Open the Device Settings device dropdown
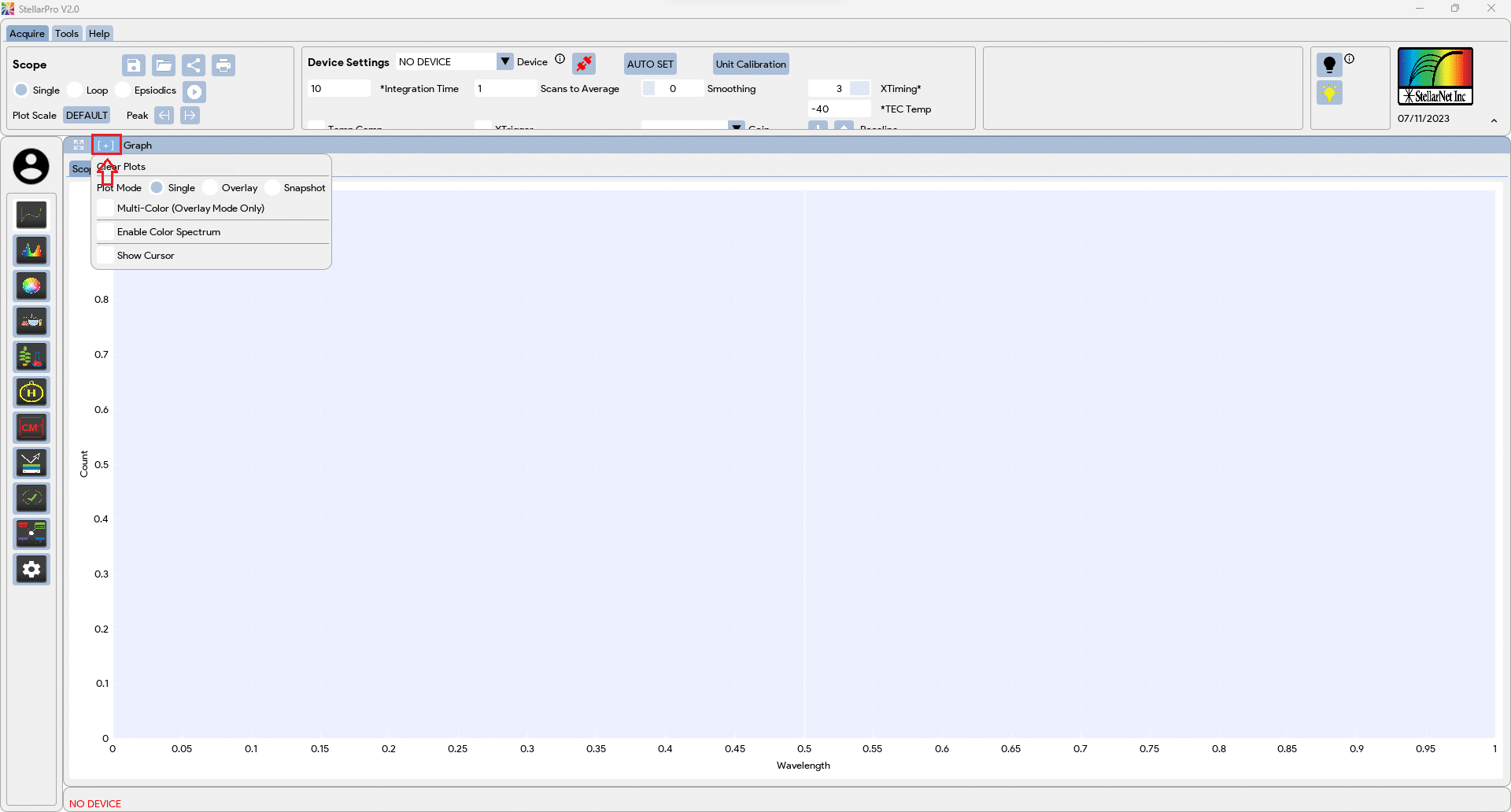This screenshot has height=812, width=1511. click(x=504, y=61)
